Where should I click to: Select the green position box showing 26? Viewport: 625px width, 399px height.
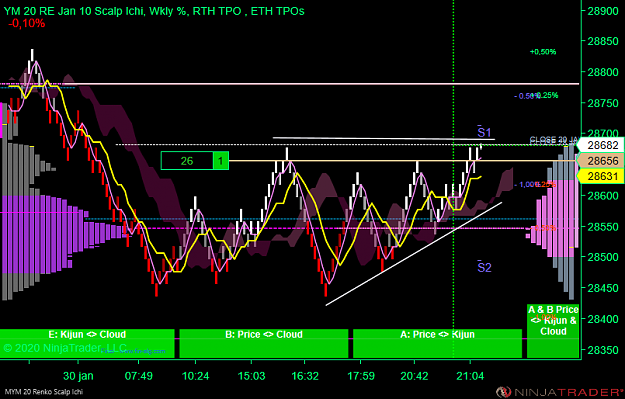[187, 161]
